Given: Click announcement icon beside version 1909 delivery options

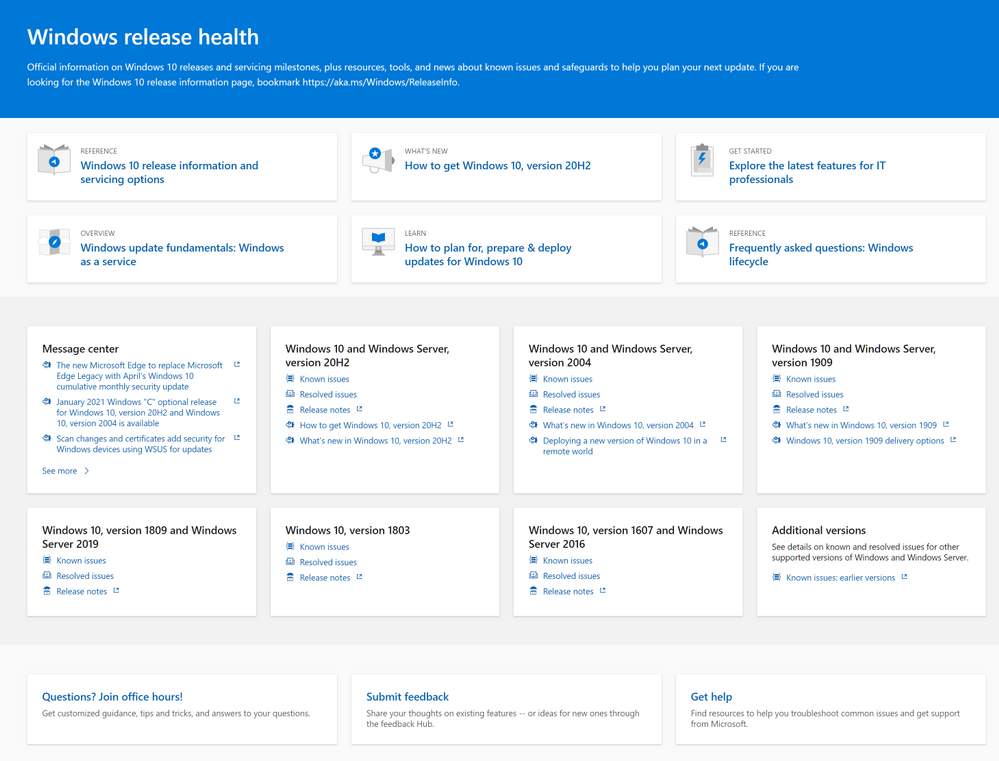Looking at the screenshot, I should point(777,440).
